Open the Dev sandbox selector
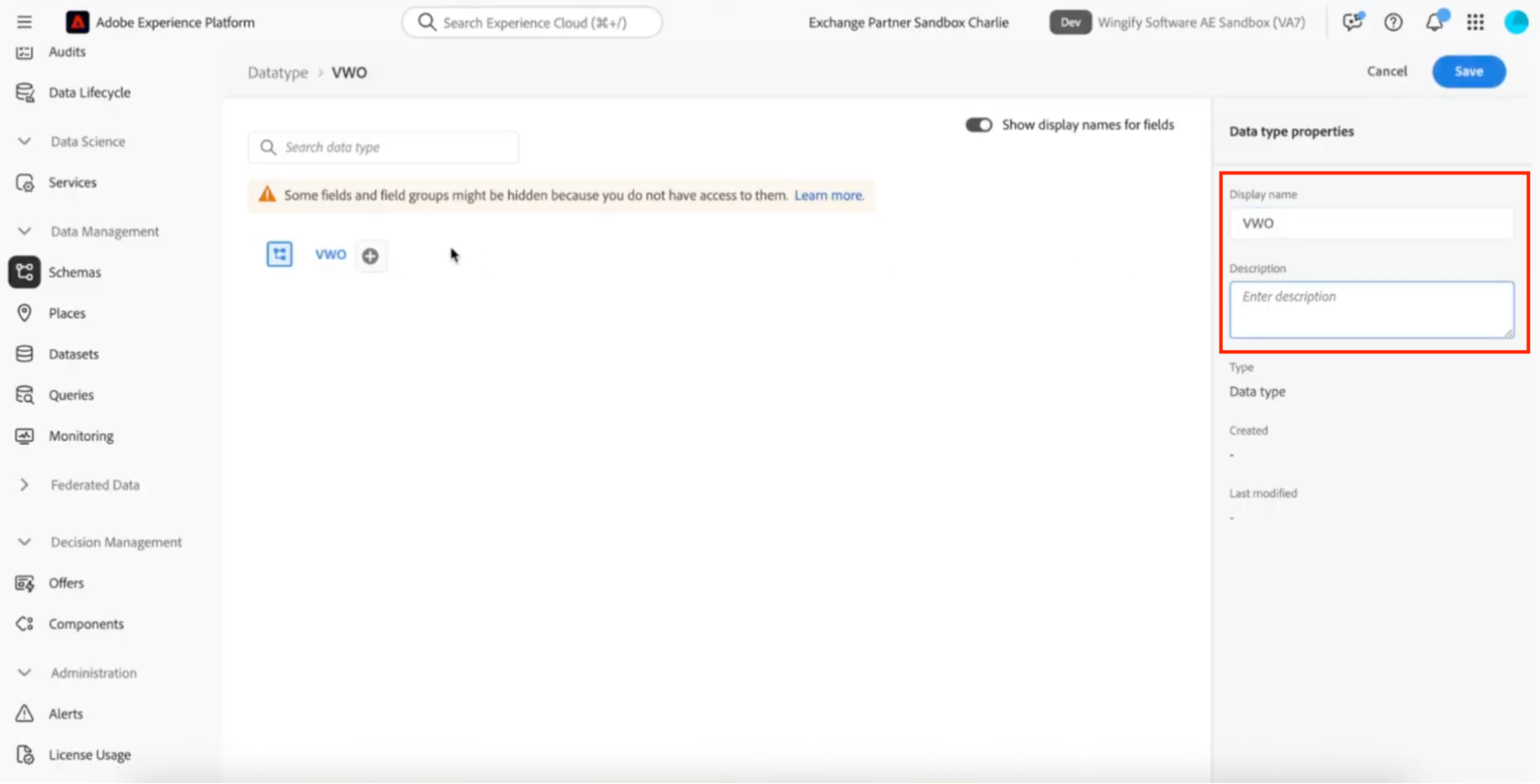 coord(1070,22)
